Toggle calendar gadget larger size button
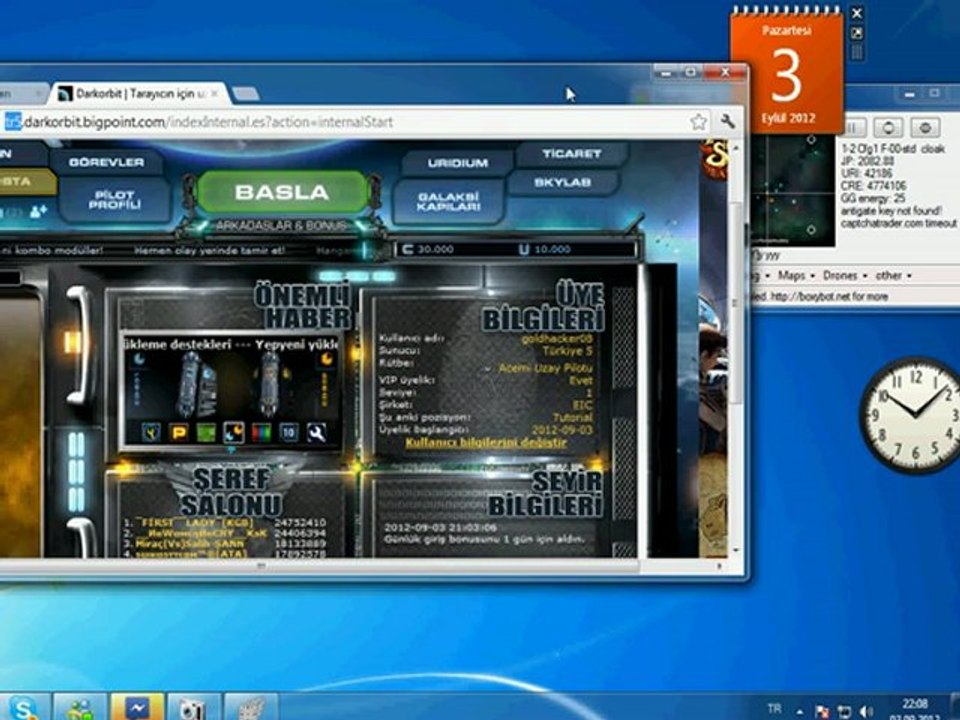Viewport: 960px width, 720px height. point(857,33)
